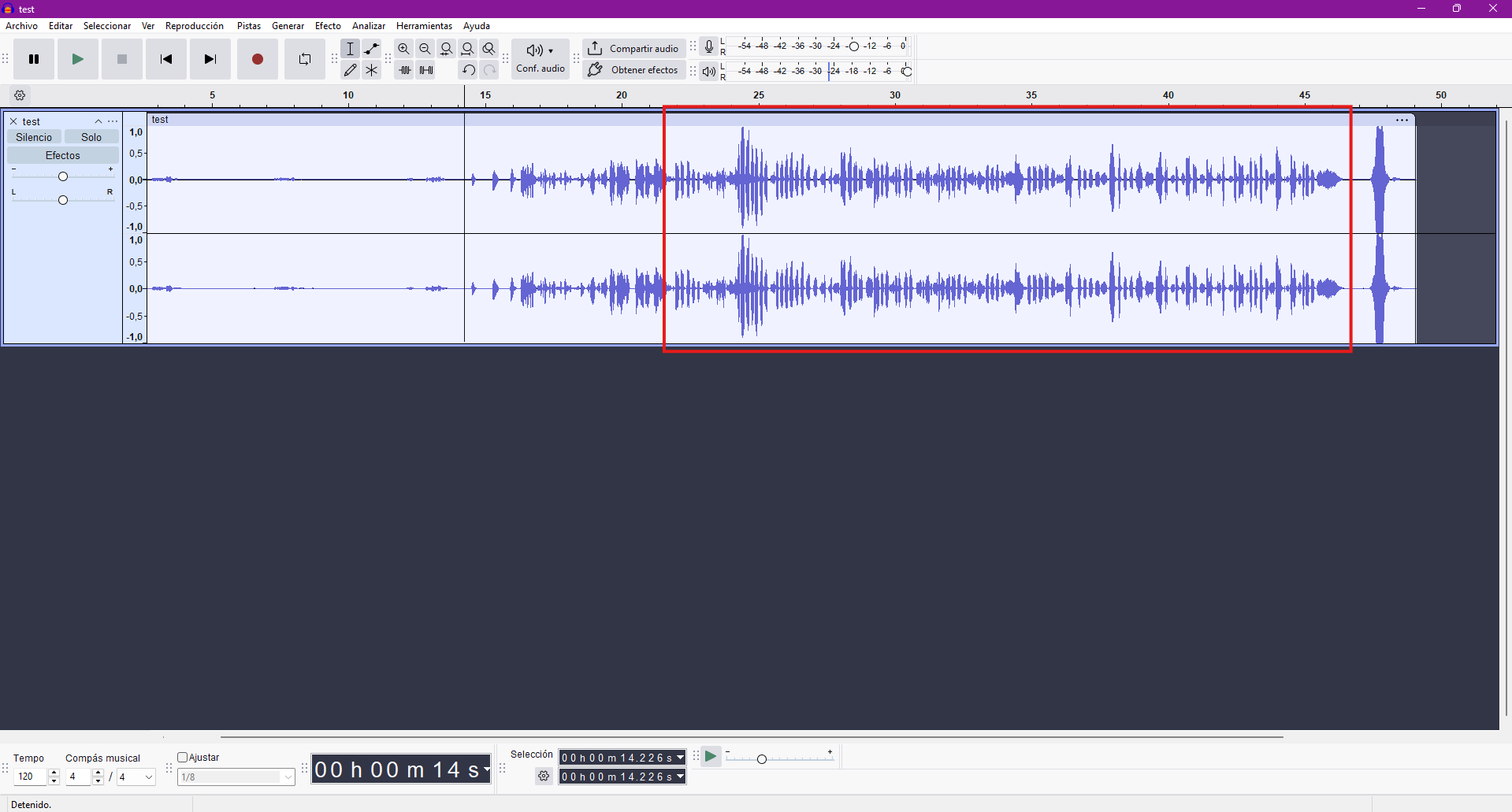This screenshot has height=812, width=1512.
Task: Select the Envelope tool
Action: 372,49
